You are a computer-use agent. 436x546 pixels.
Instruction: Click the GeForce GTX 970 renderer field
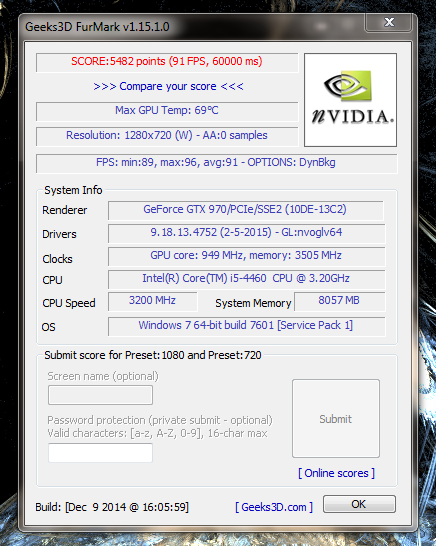click(x=246, y=210)
